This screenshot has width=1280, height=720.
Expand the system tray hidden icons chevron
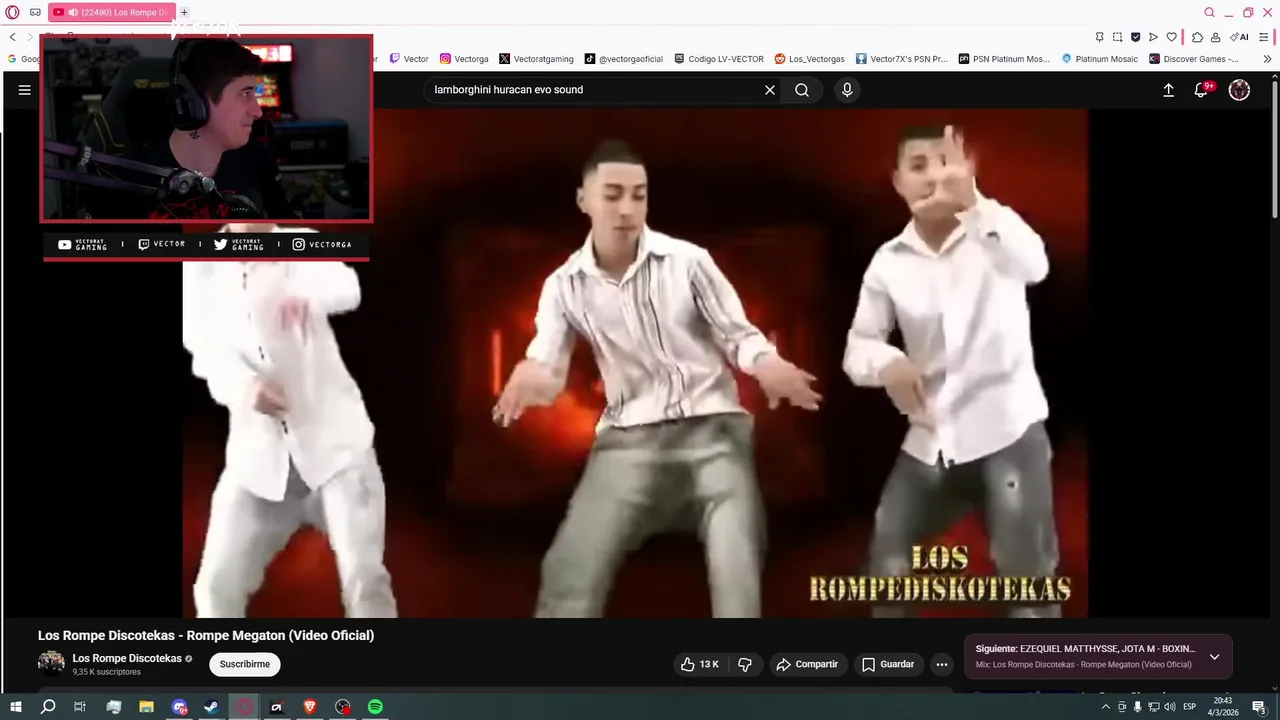coord(1105,707)
